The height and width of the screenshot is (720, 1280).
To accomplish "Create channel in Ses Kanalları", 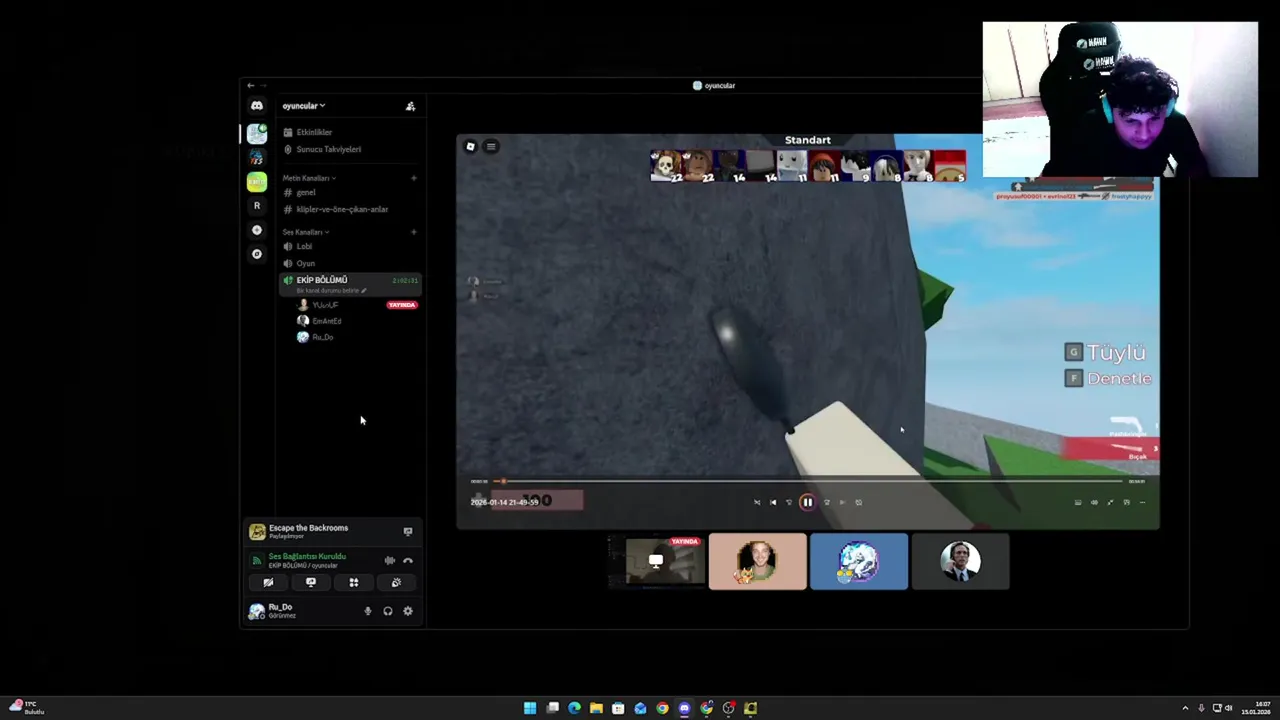I will click(414, 232).
